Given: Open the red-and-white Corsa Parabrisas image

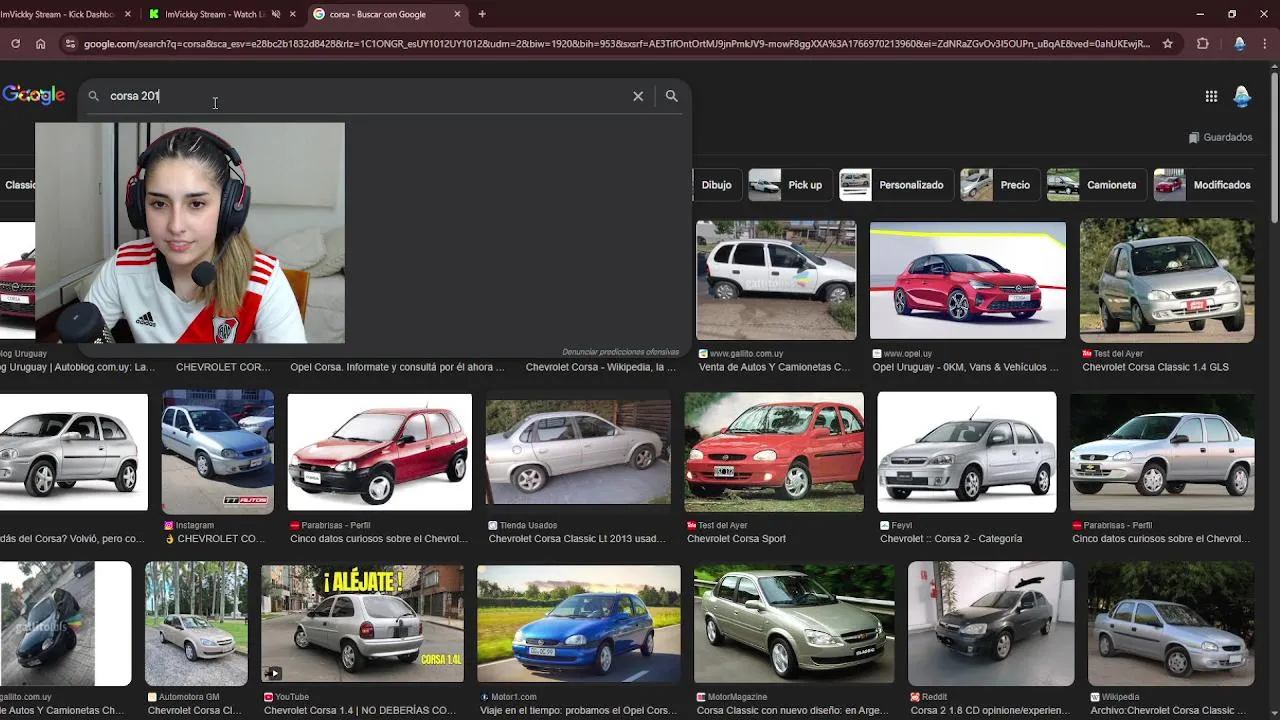Looking at the screenshot, I should [x=380, y=452].
